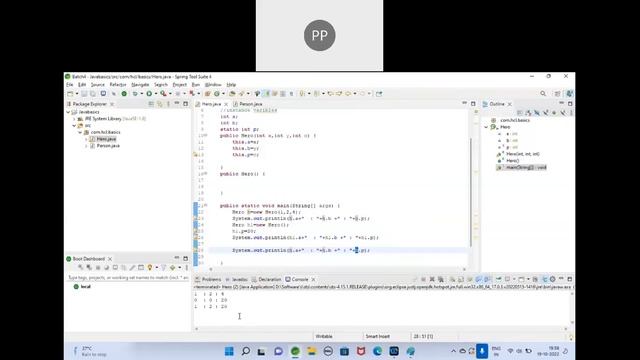The height and width of the screenshot is (360, 640).
Task: Open the Navigate menu
Action: [x=140, y=84]
